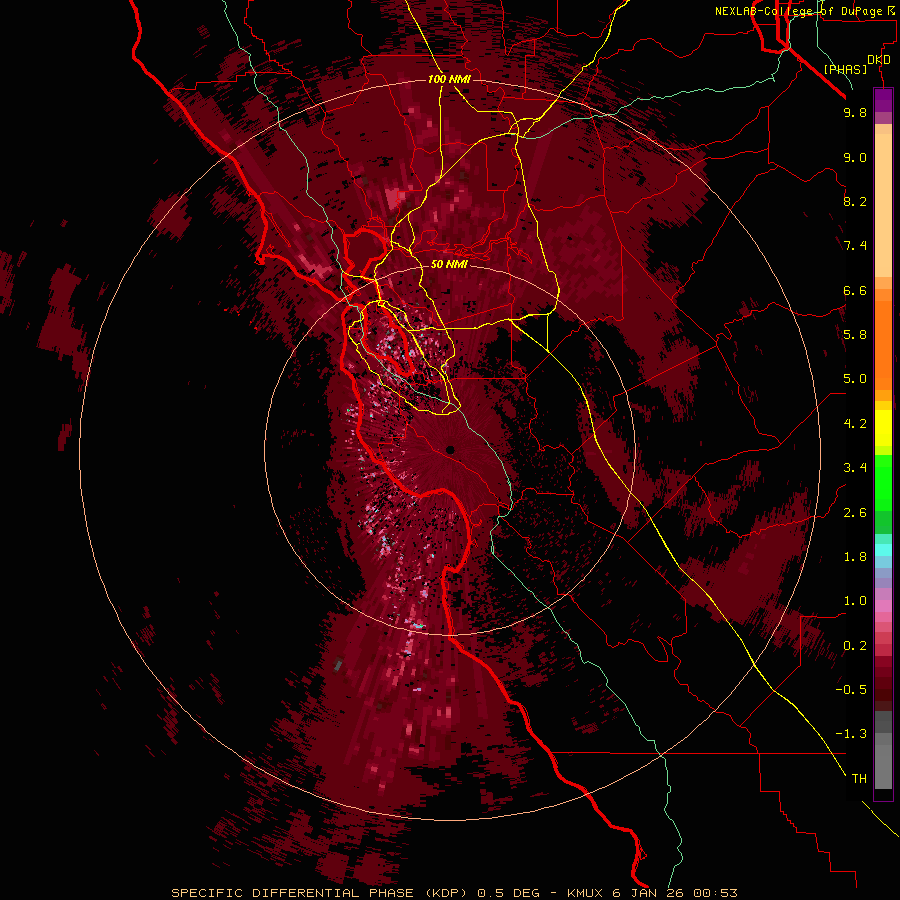The height and width of the screenshot is (900, 900).
Task: Click the -1.3 value on the scale
Action: [x=851, y=734]
